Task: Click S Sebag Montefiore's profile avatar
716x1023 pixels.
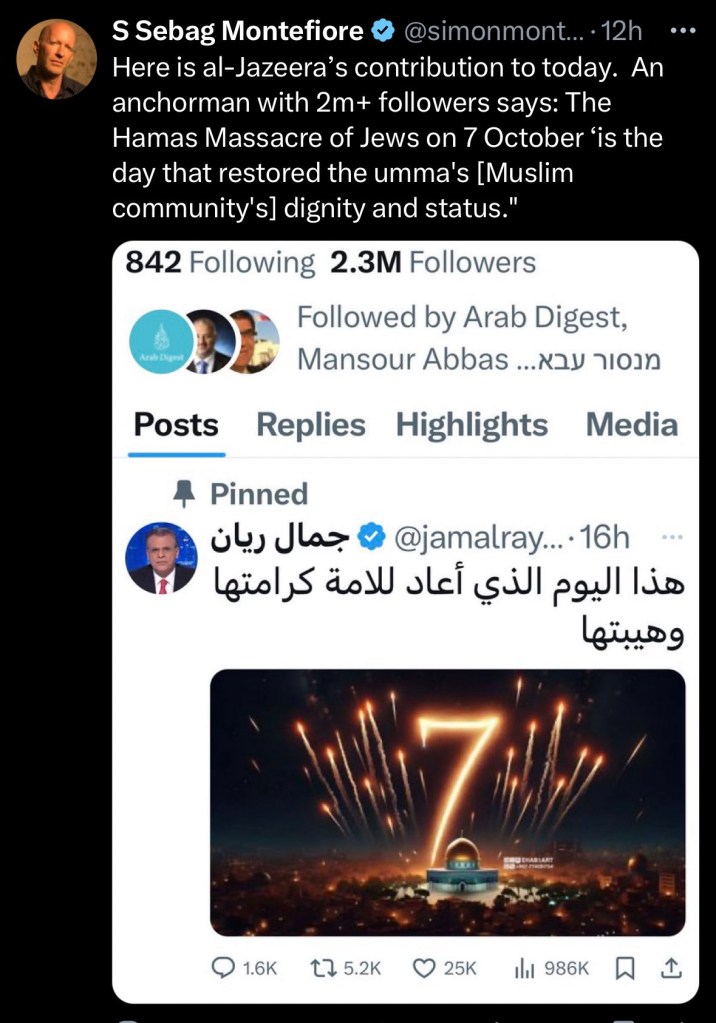Action: pos(57,59)
